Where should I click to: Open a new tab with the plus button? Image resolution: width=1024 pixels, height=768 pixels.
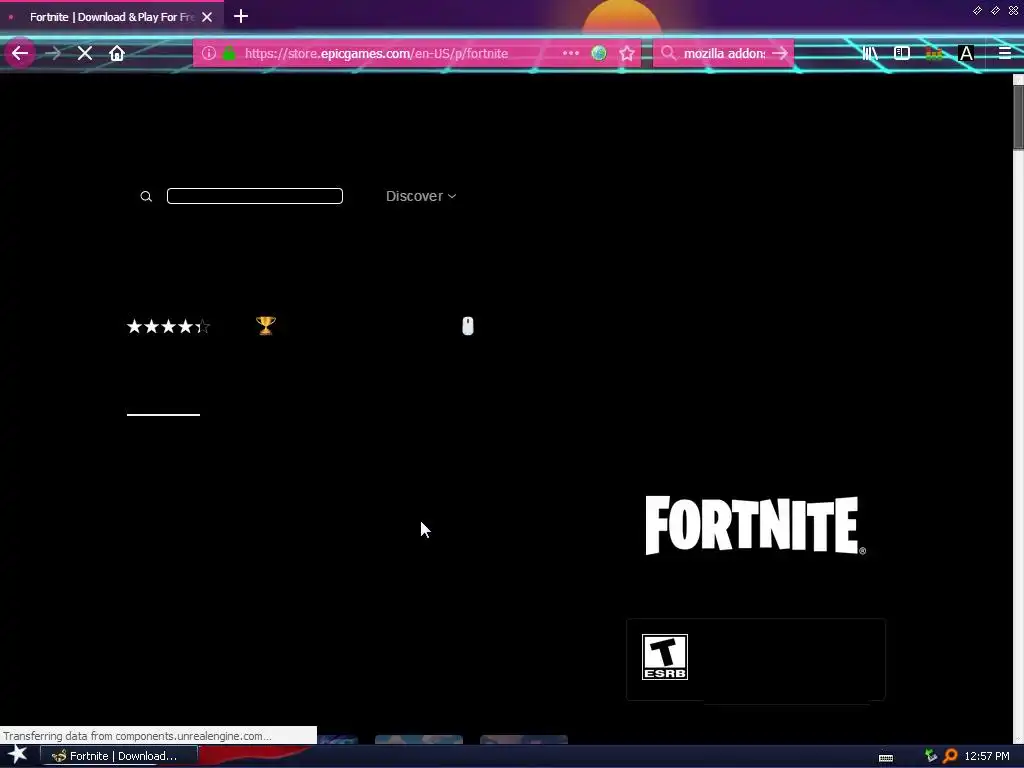240,16
